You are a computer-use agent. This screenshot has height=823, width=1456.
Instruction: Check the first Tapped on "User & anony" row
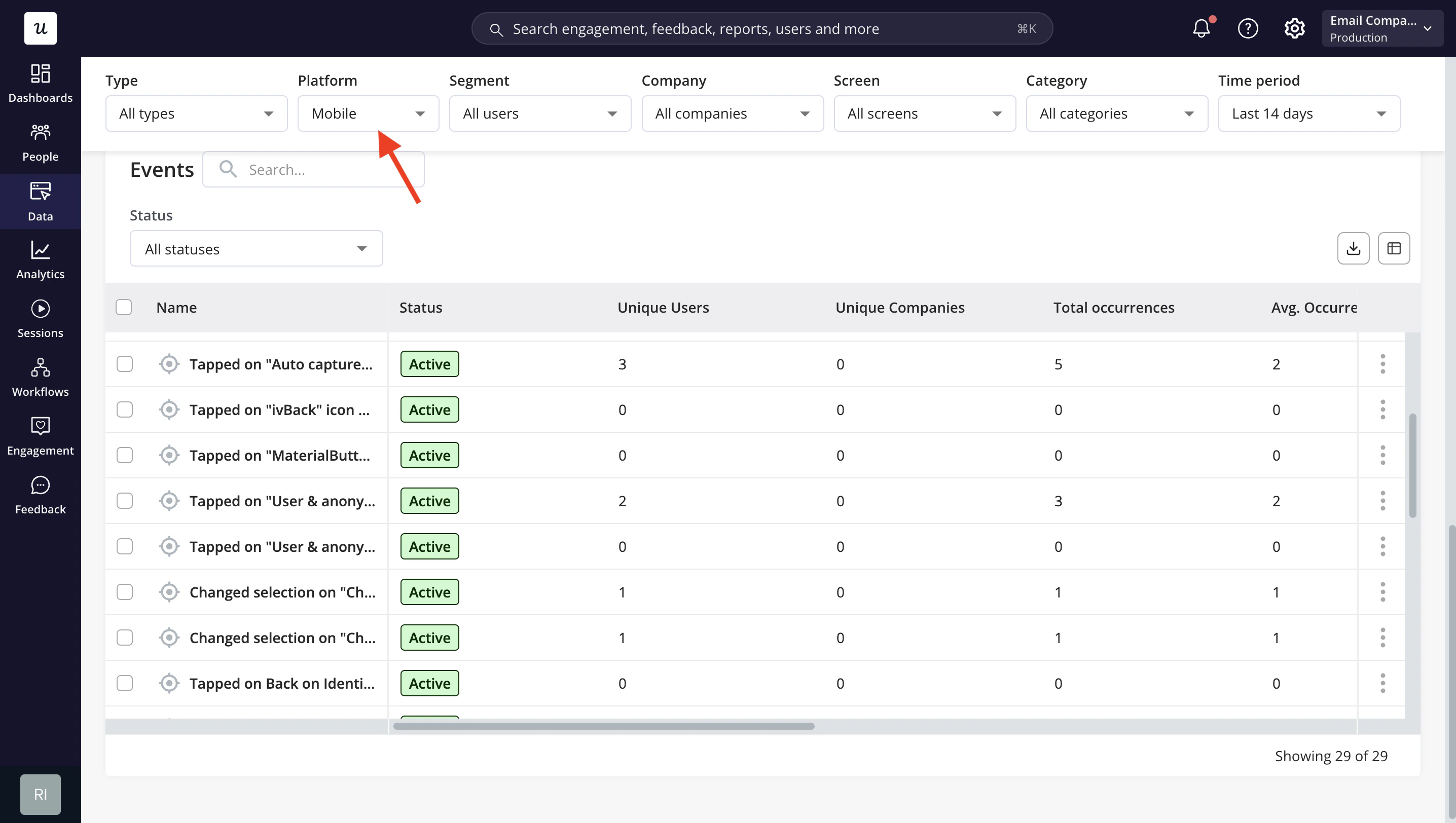tap(124, 501)
